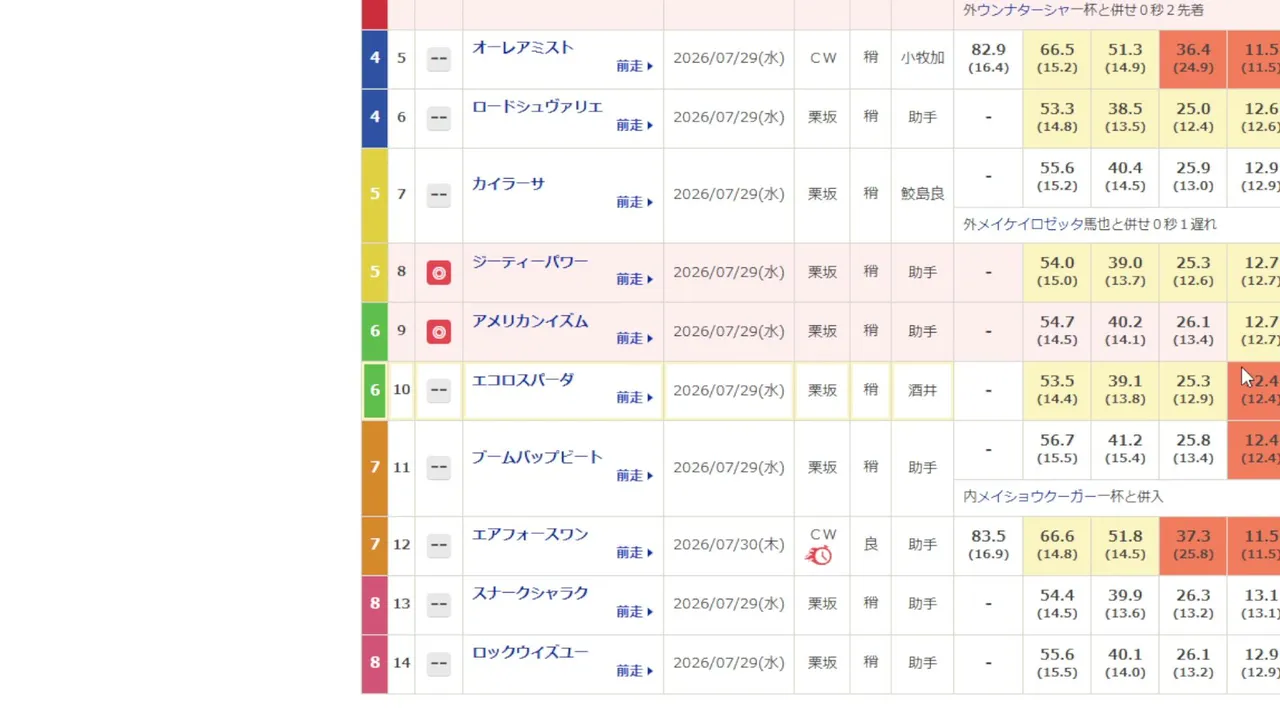
Task: Show 前走 for オーレアミスト
Action: [x=634, y=66]
